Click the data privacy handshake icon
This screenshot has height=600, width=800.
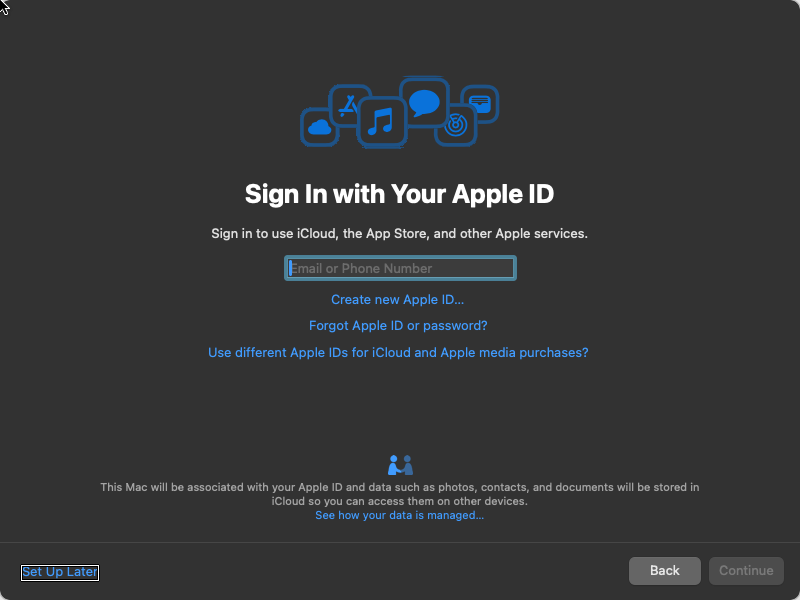[x=400, y=465]
